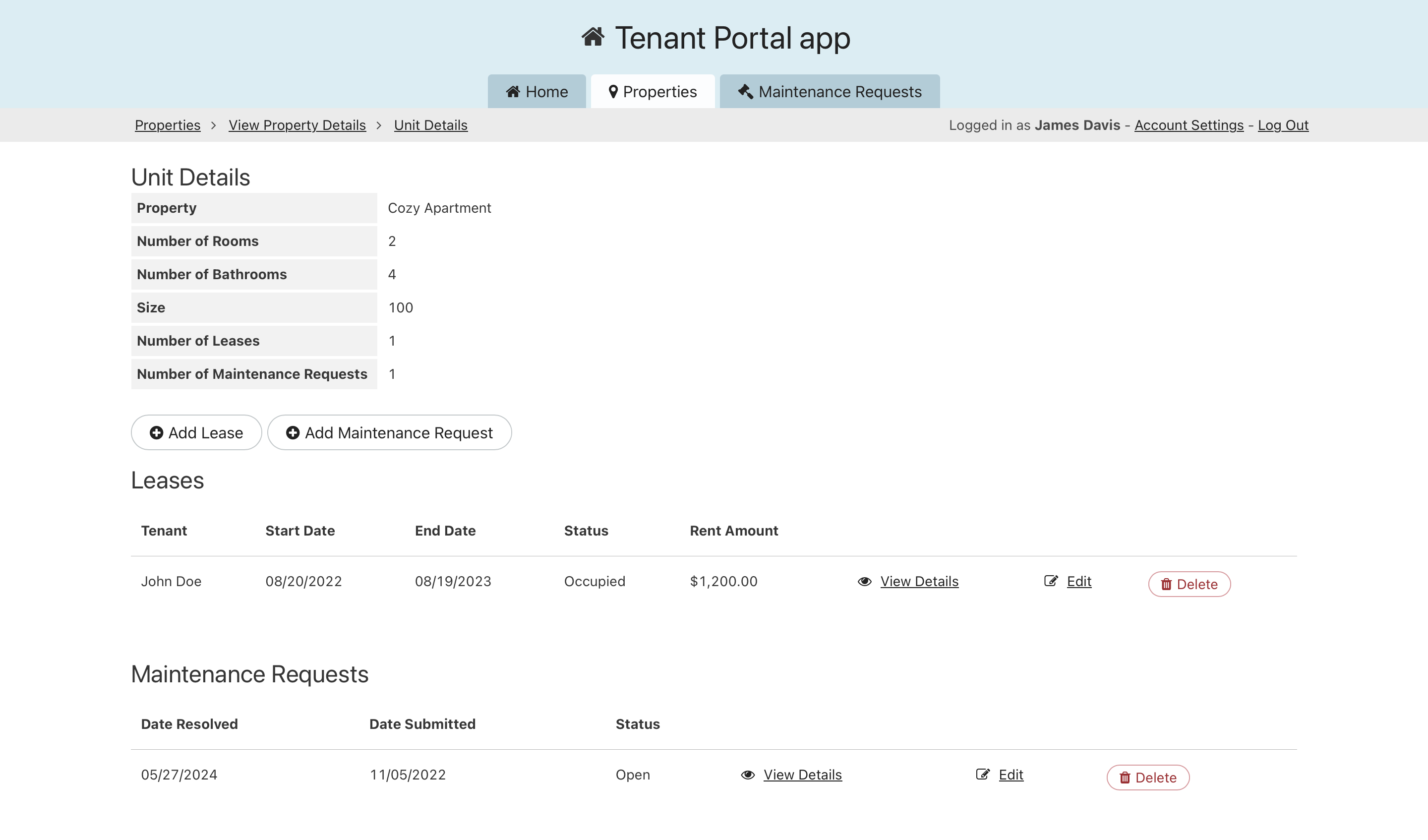The height and width of the screenshot is (840, 1428).
Task: Click the trash icon on the lease Delete button
Action: 1166,584
